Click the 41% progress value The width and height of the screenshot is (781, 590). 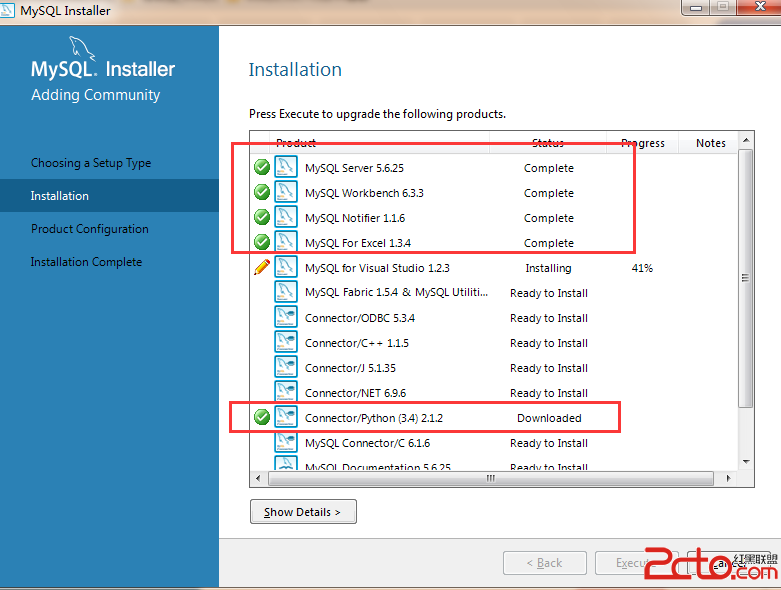pos(642,268)
